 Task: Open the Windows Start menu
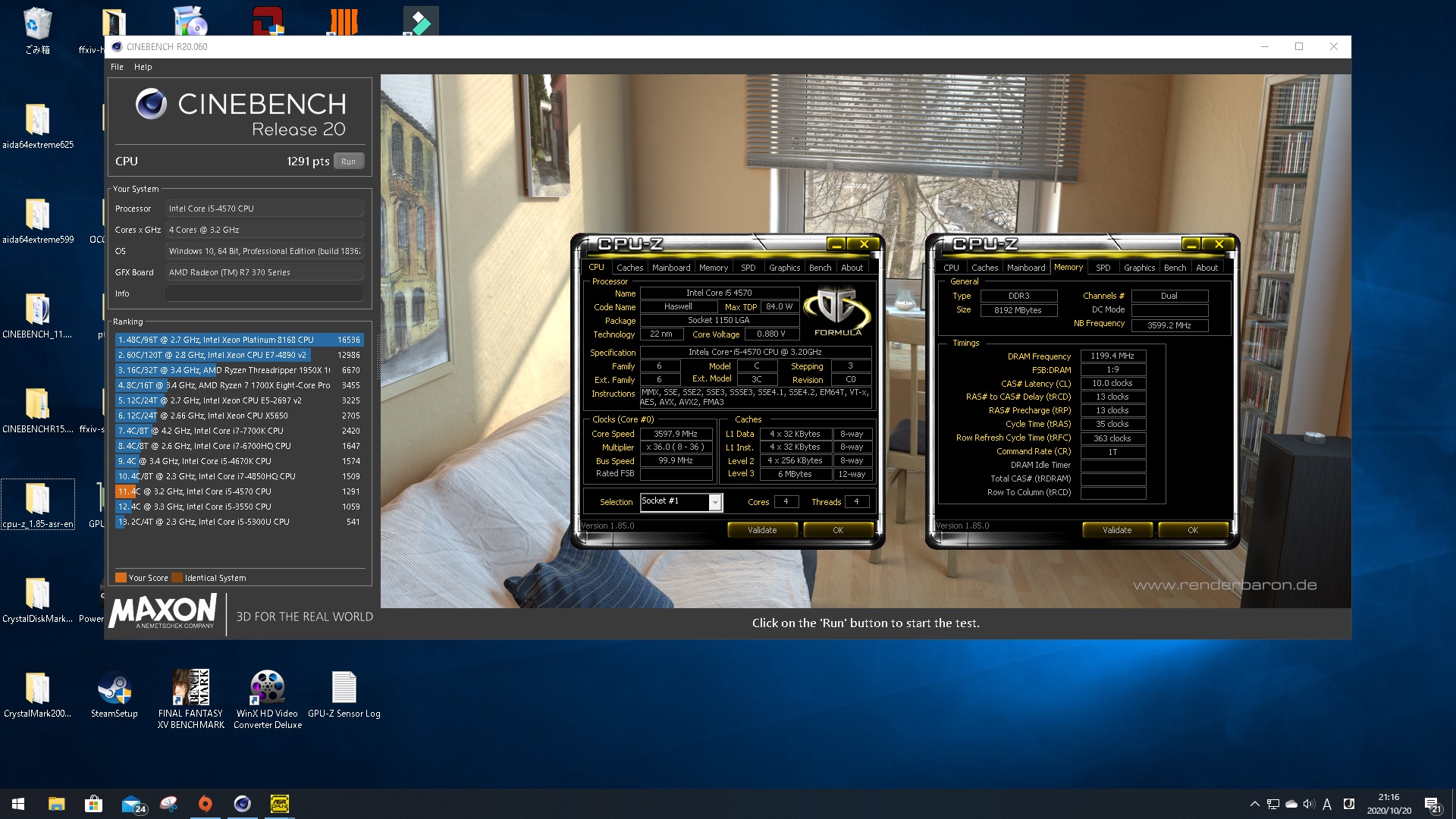[x=18, y=804]
